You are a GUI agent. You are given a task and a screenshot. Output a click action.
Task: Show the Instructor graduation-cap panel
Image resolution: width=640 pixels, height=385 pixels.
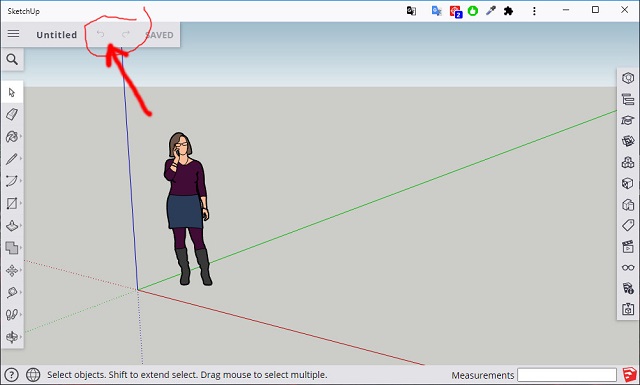628,120
